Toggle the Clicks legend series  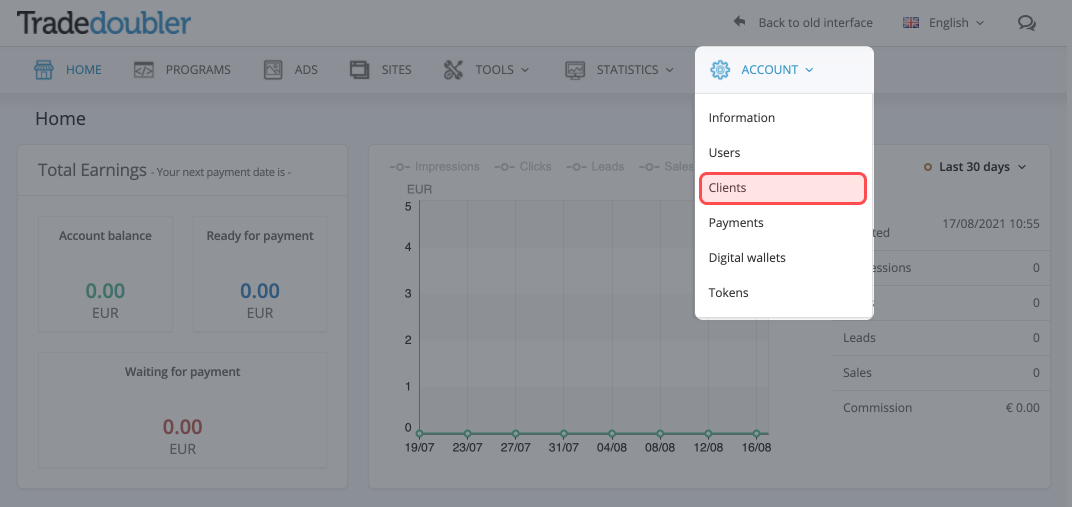[523, 167]
